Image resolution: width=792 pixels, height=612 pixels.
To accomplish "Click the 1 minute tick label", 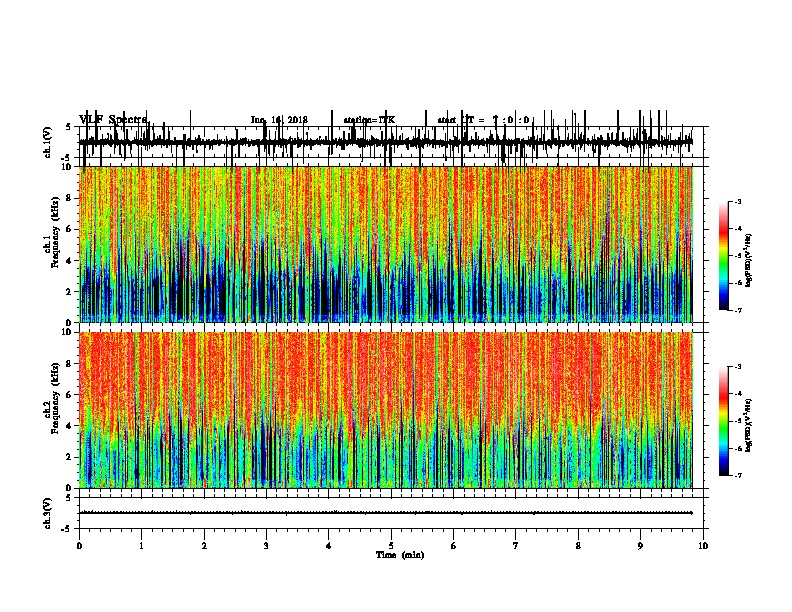I will (141, 546).
